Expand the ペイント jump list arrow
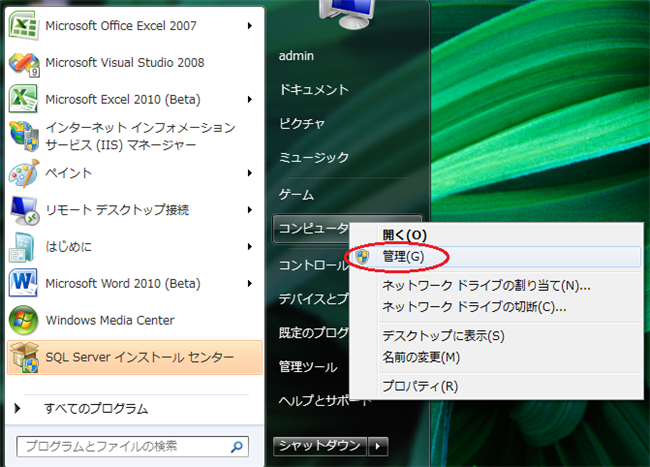 250,173
